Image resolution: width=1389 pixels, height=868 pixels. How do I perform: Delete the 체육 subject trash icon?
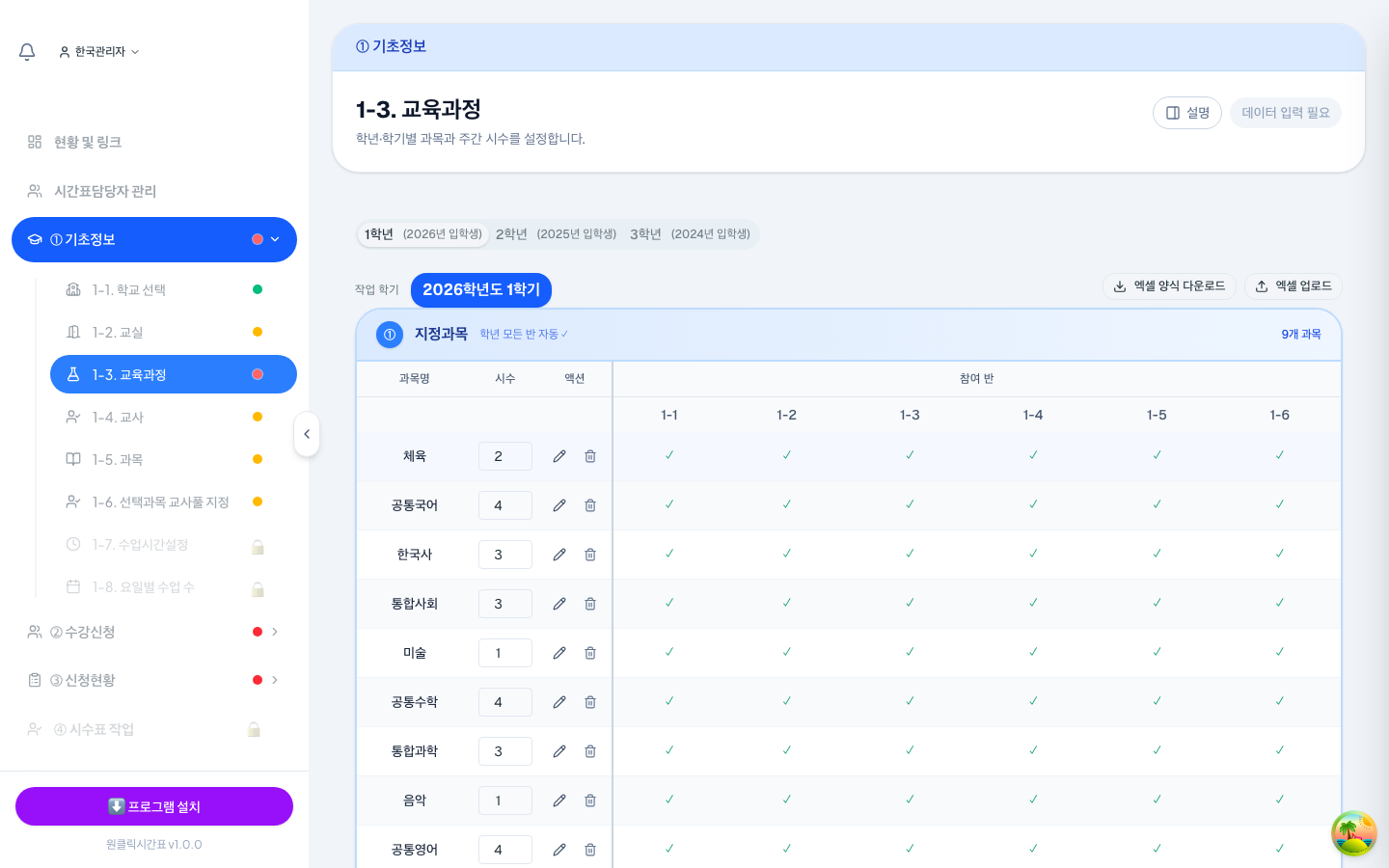[x=590, y=456]
